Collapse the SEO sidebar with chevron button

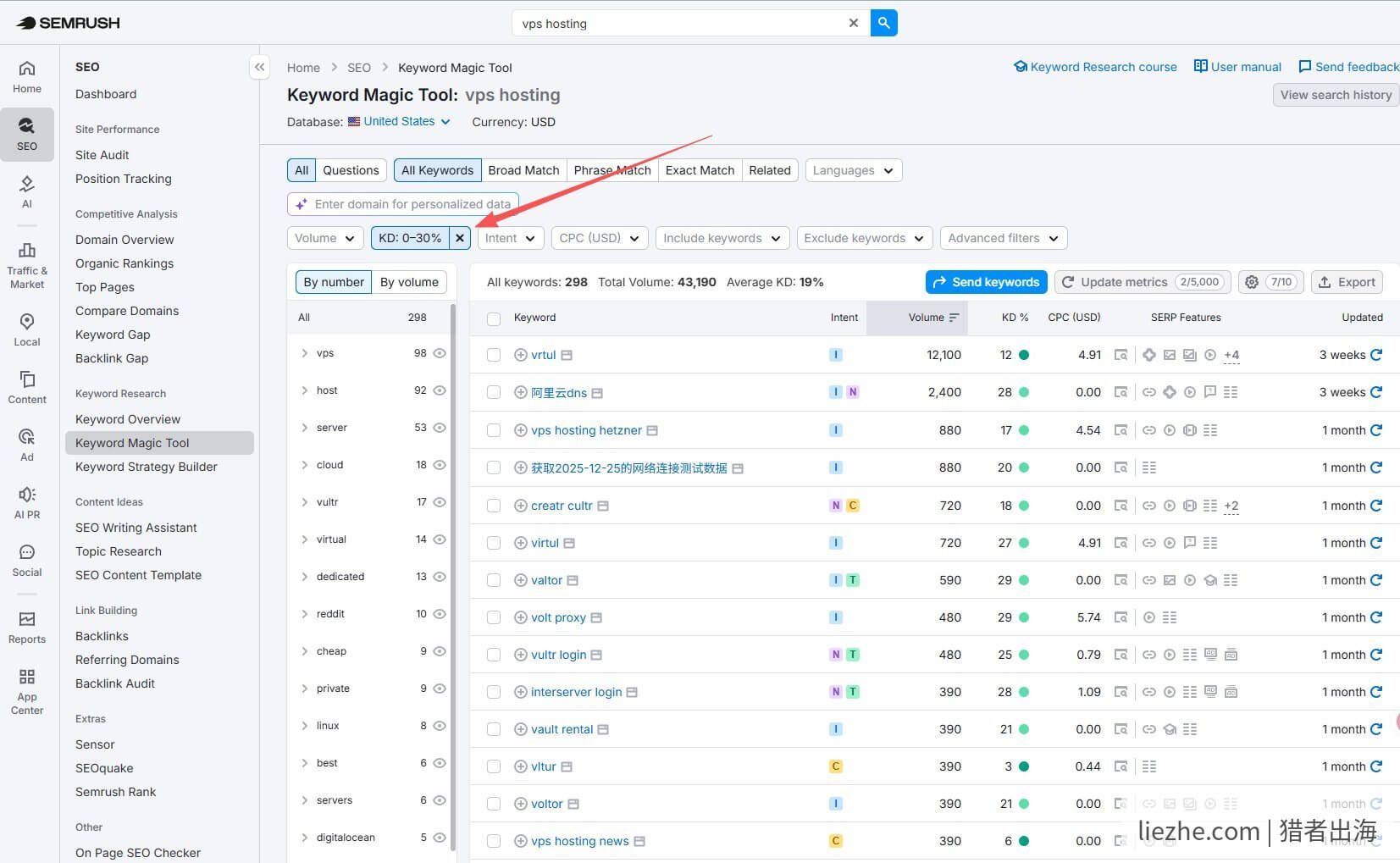tap(260, 67)
